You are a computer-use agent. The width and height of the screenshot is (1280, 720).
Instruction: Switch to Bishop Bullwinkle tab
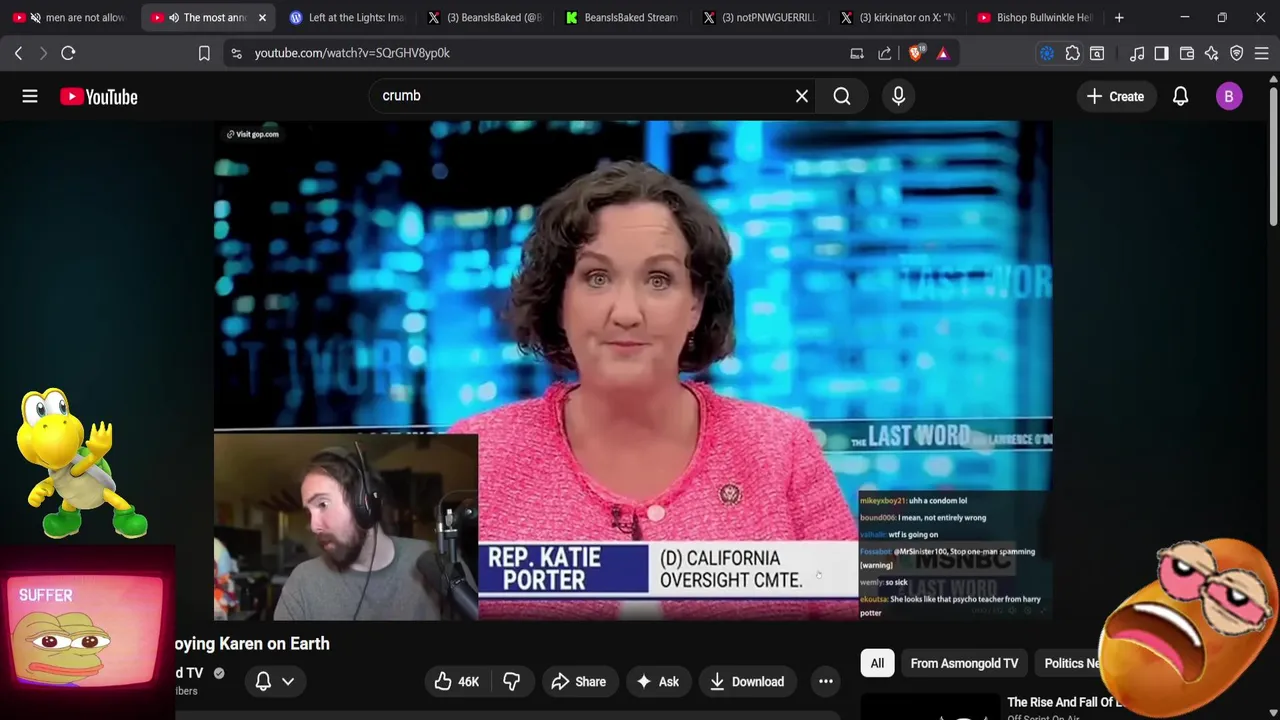(1035, 18)
